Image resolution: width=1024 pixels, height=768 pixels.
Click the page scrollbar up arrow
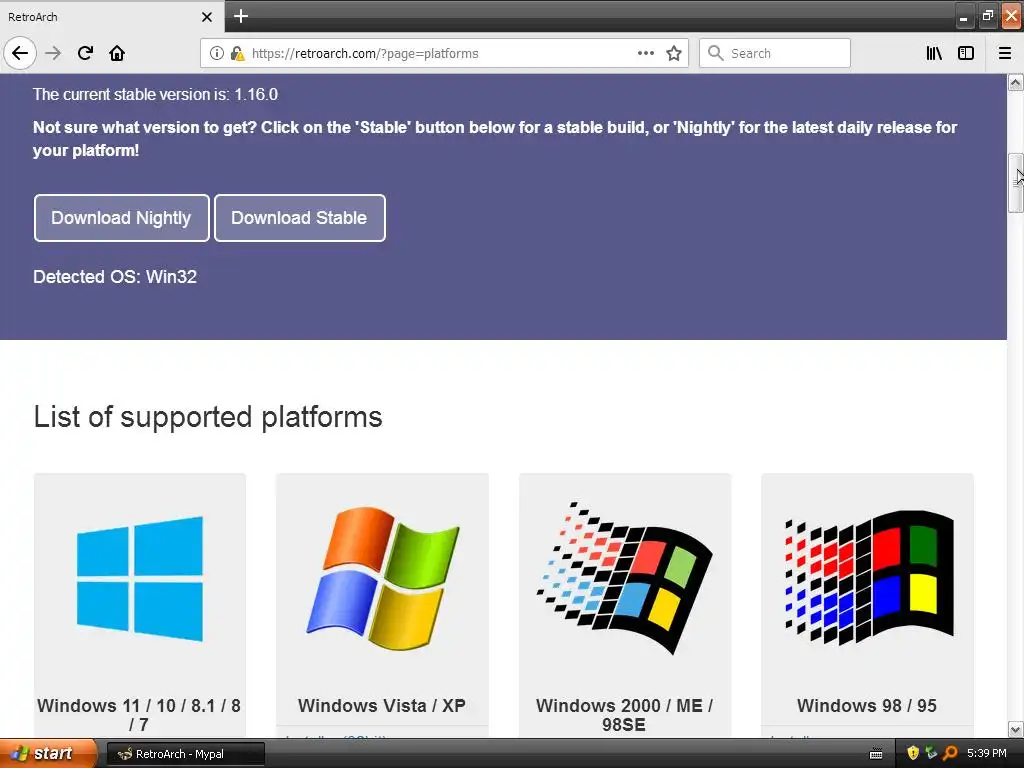coord(1016,82)
